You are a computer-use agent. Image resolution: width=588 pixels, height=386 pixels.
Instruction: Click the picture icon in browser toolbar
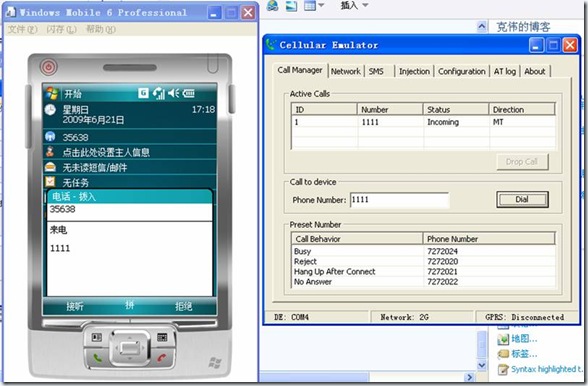(291, 6)
